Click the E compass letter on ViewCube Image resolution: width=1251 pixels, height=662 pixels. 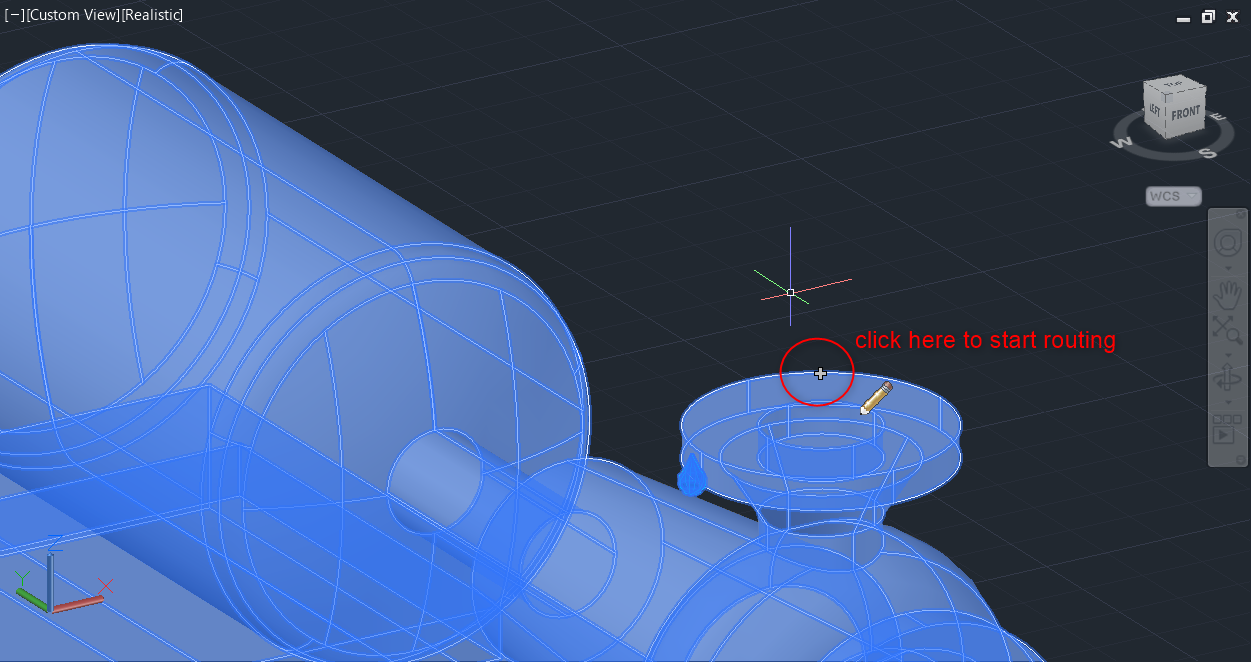1218,117
